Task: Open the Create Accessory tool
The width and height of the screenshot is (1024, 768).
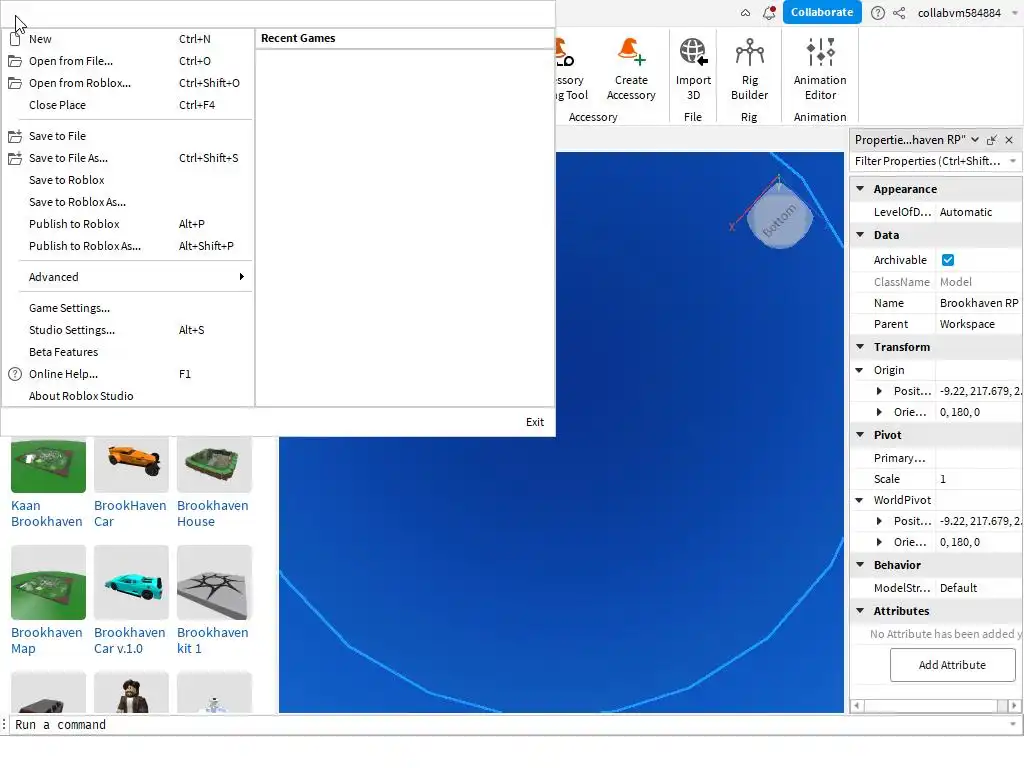Action: (631, 69)
